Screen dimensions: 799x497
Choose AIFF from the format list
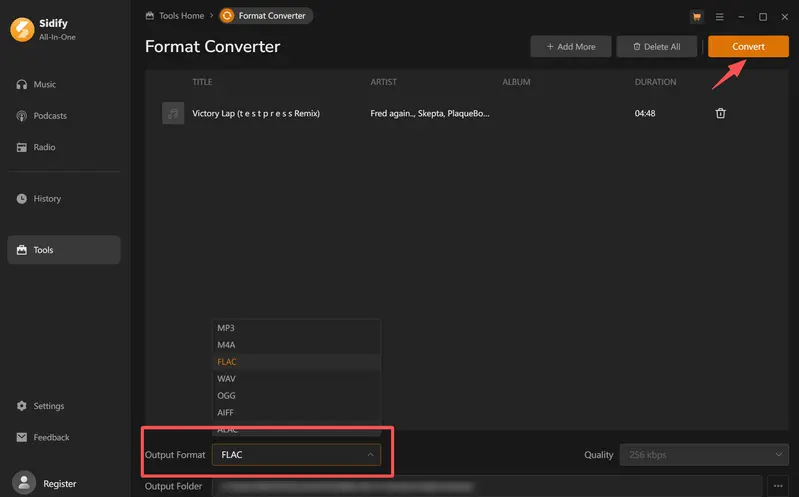296,412
